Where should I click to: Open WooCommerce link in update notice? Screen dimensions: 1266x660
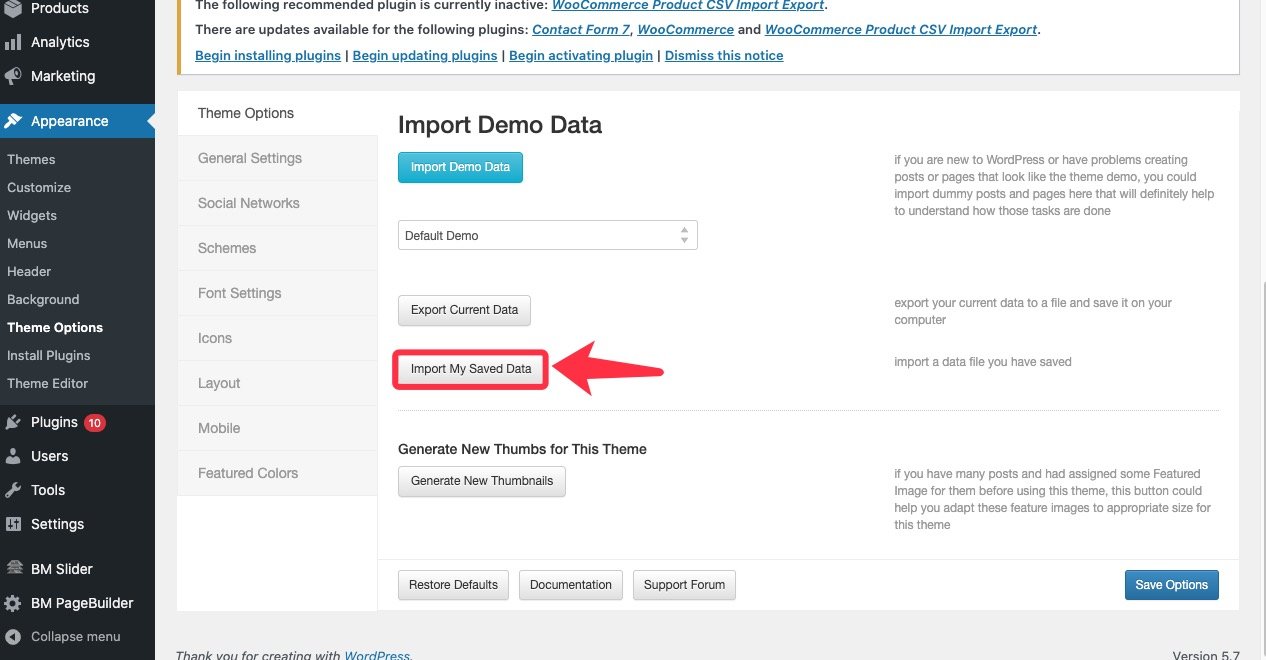686,29
